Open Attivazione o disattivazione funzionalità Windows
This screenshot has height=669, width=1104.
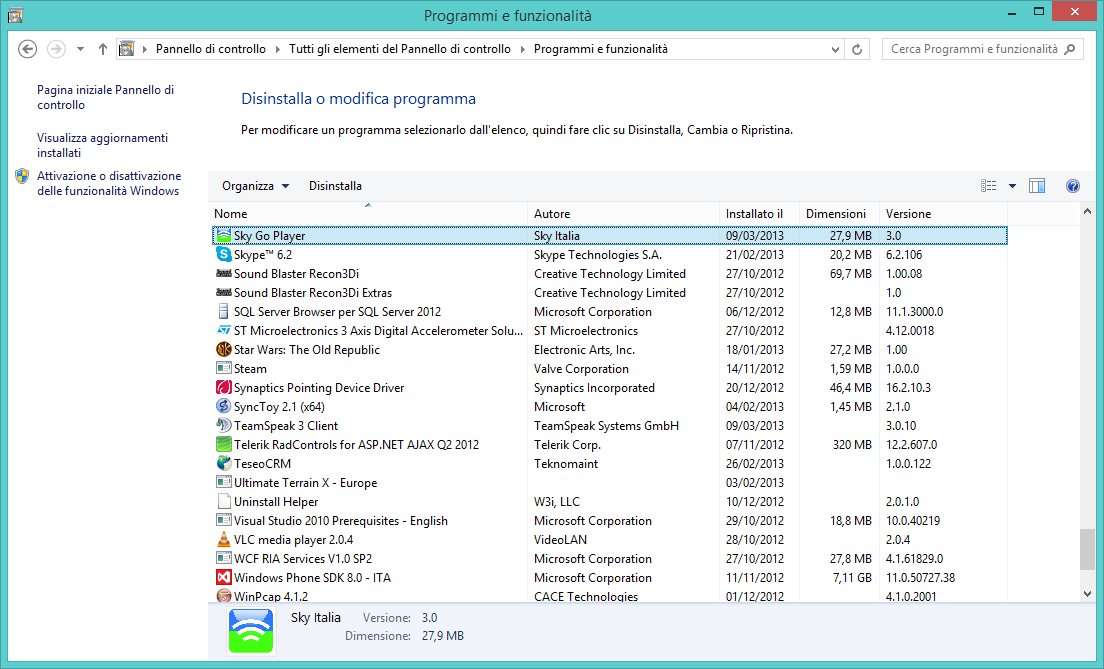(109, 183)
